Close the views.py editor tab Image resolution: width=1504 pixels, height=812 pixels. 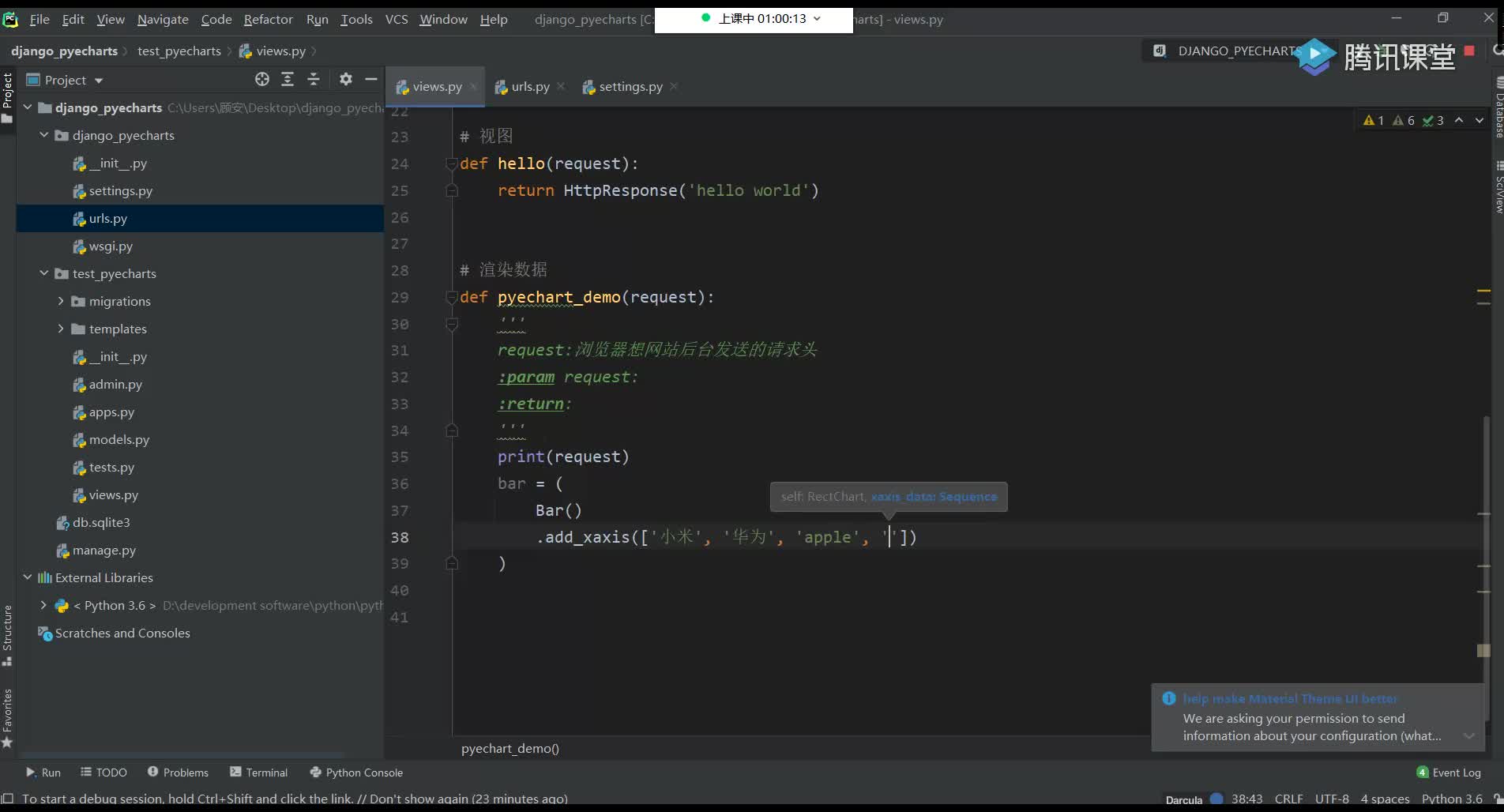pyautogui.click(x=474, y=87)
